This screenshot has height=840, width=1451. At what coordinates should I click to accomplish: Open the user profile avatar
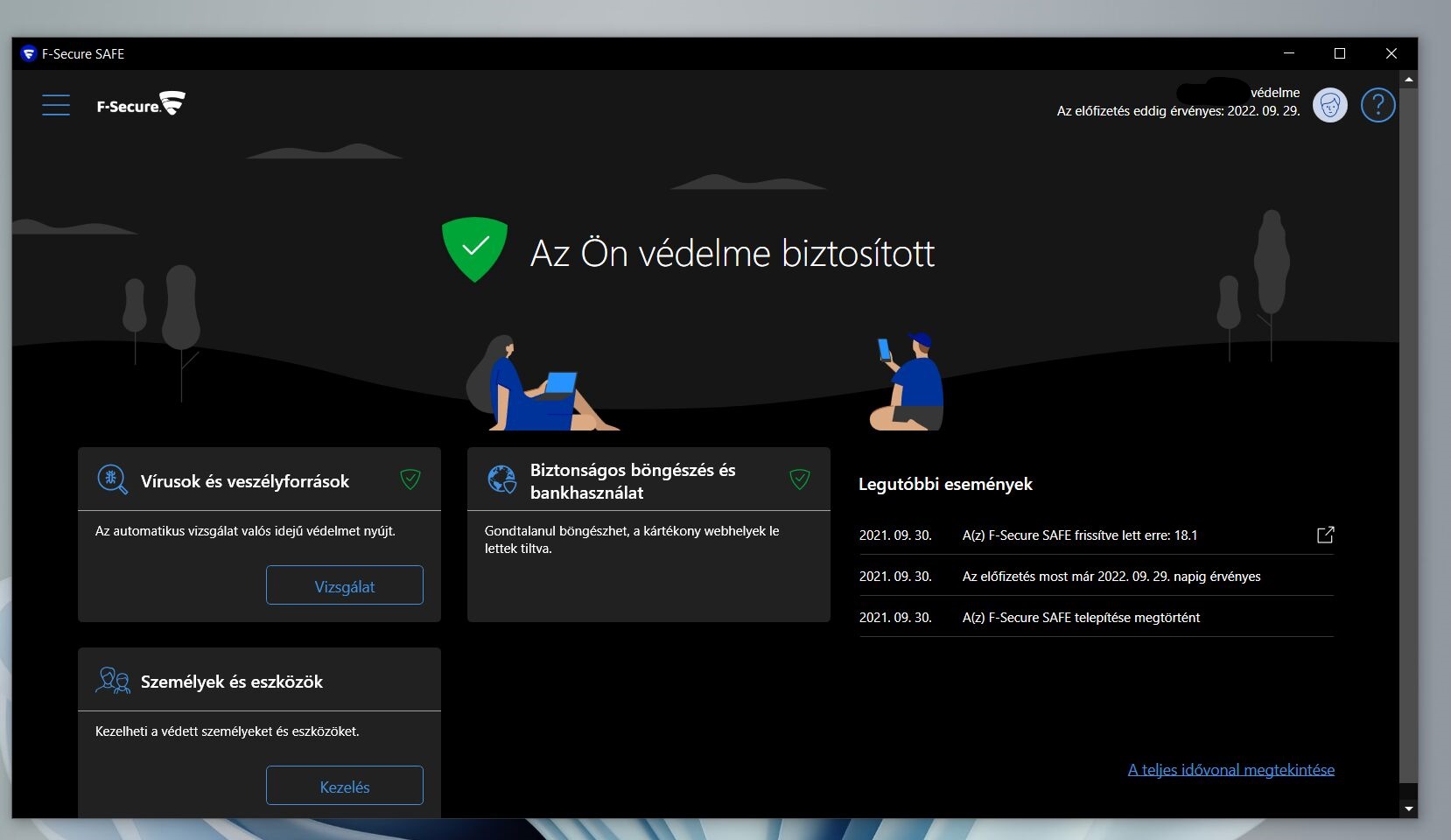click(1330, 106)
